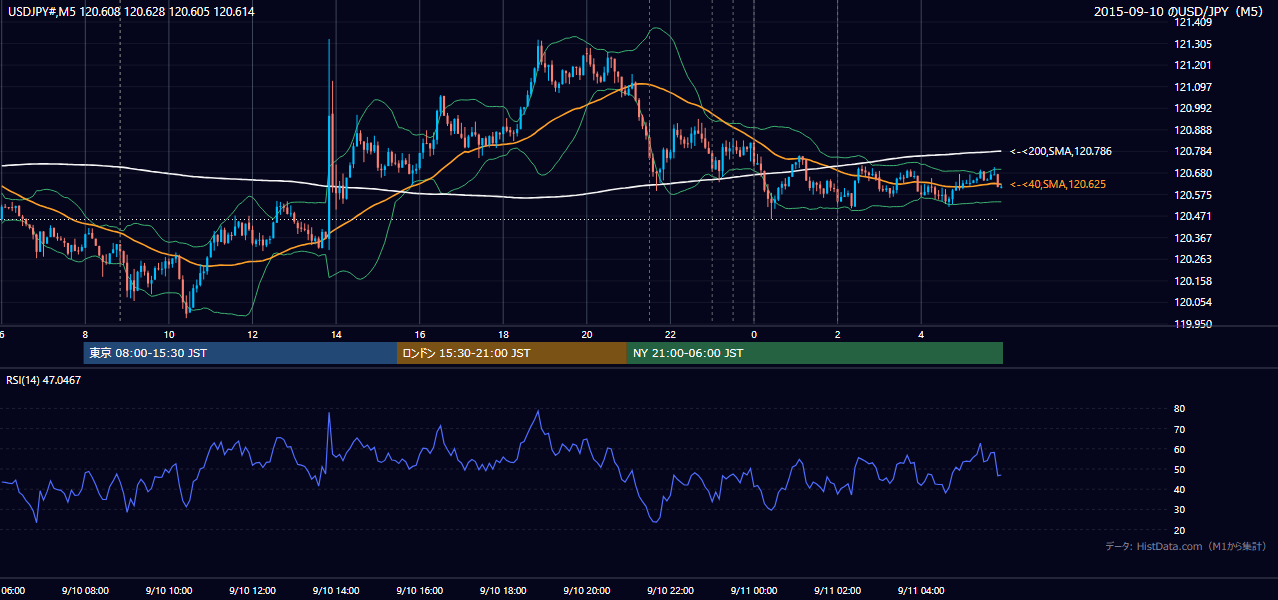The width and height of the screenshot is (1278, 600).
Task: Click price axis label 120.575
Action: [1195, 195]
